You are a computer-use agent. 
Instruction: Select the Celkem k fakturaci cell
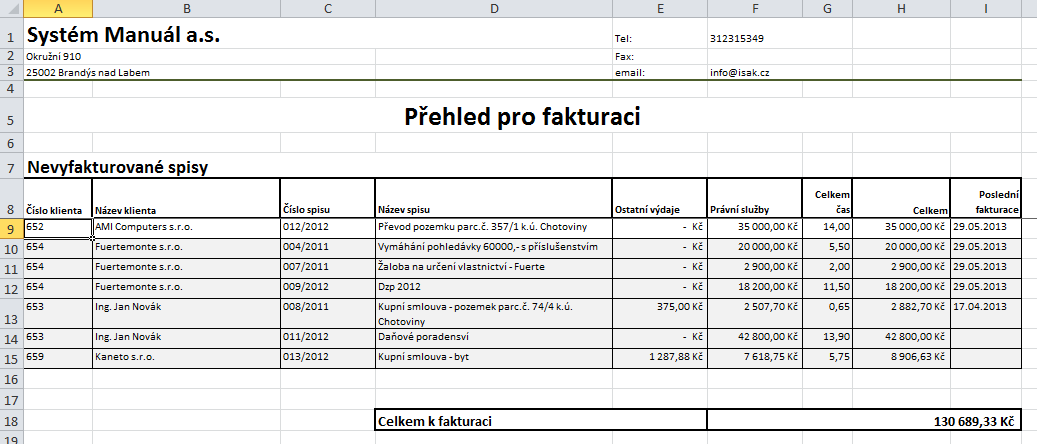click(x=541, y=421)
